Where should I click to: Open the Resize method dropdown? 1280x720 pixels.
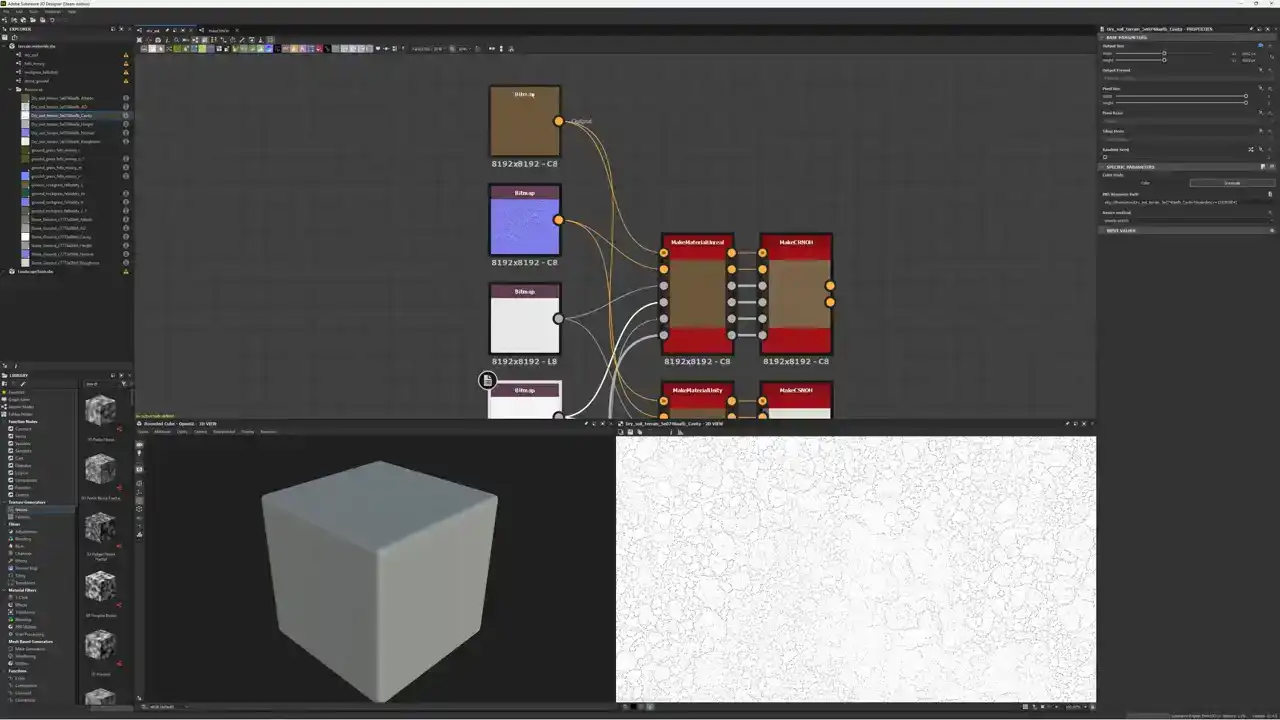(1185, 220)
